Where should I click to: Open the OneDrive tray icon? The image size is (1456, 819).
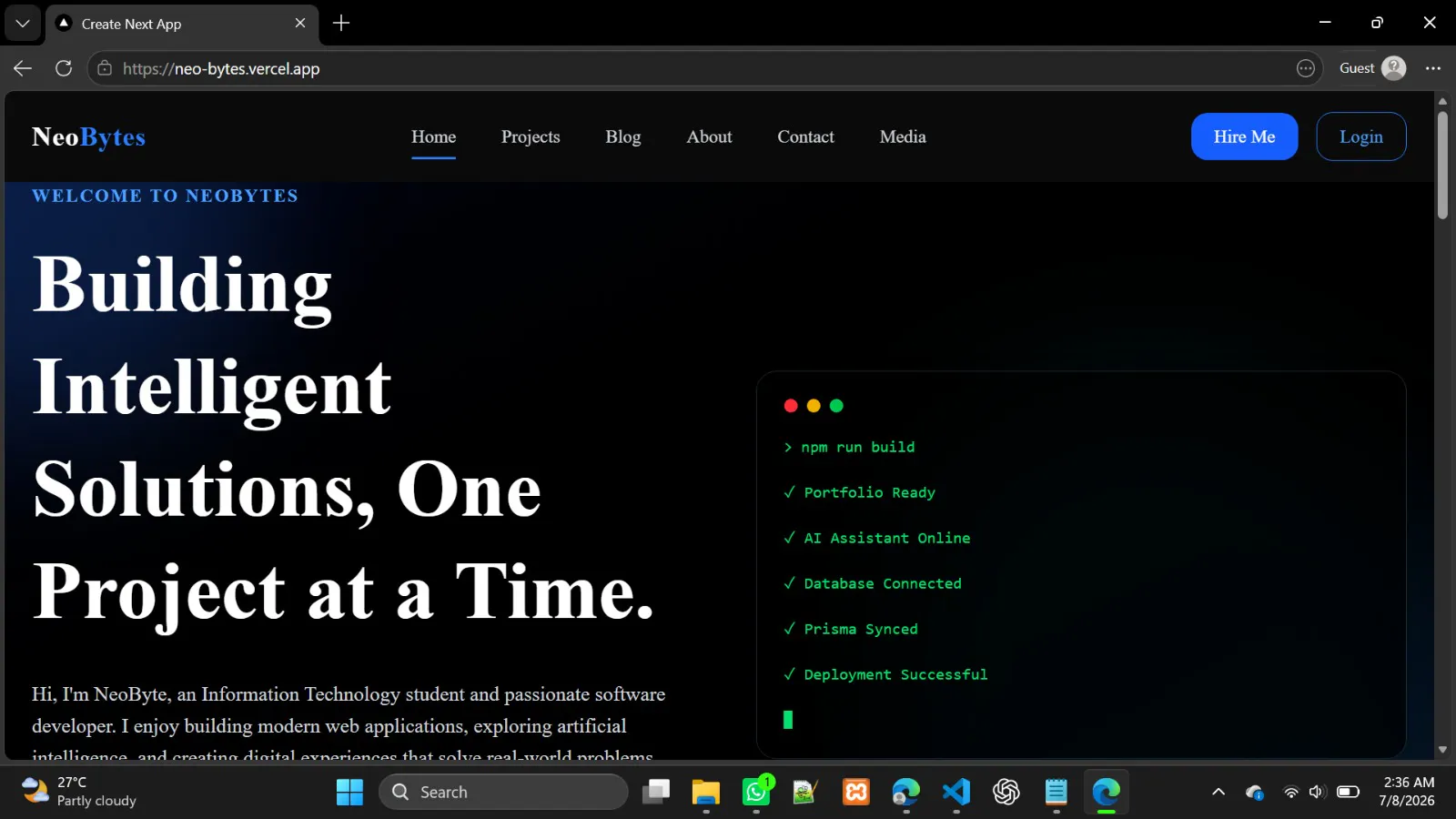[1255, 792]
